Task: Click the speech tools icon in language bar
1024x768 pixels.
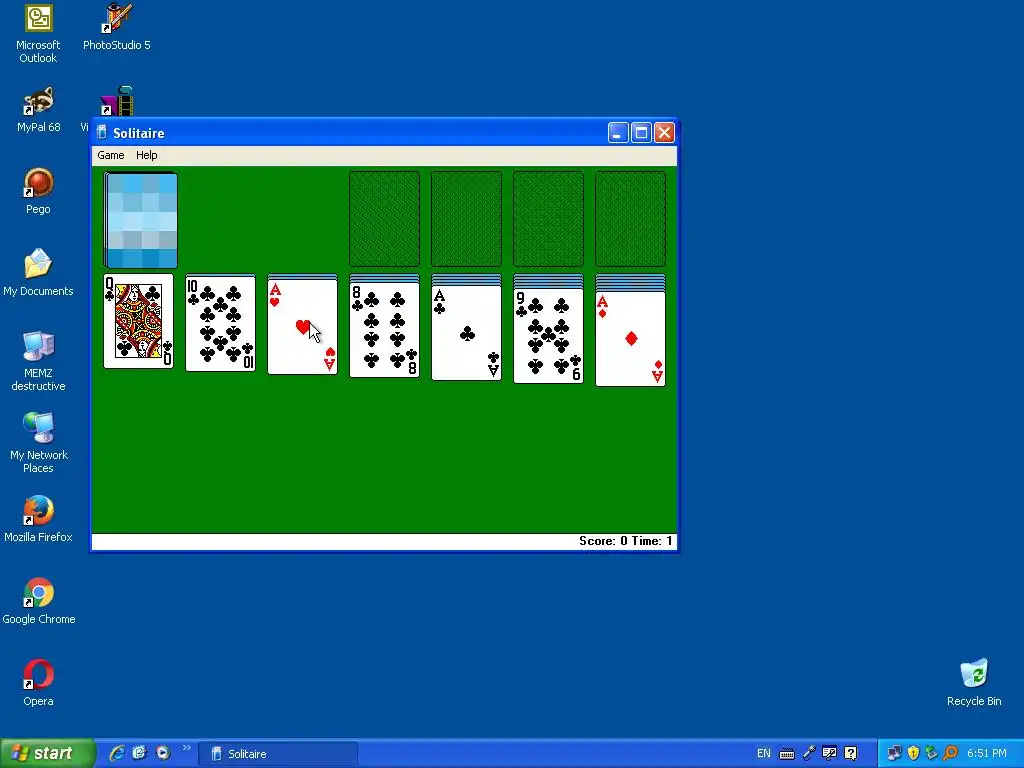Action: click(x=829, y=754)
